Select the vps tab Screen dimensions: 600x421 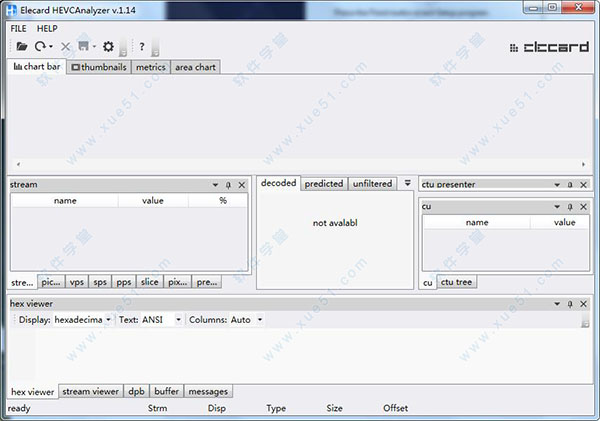click(x=77, y=282)
